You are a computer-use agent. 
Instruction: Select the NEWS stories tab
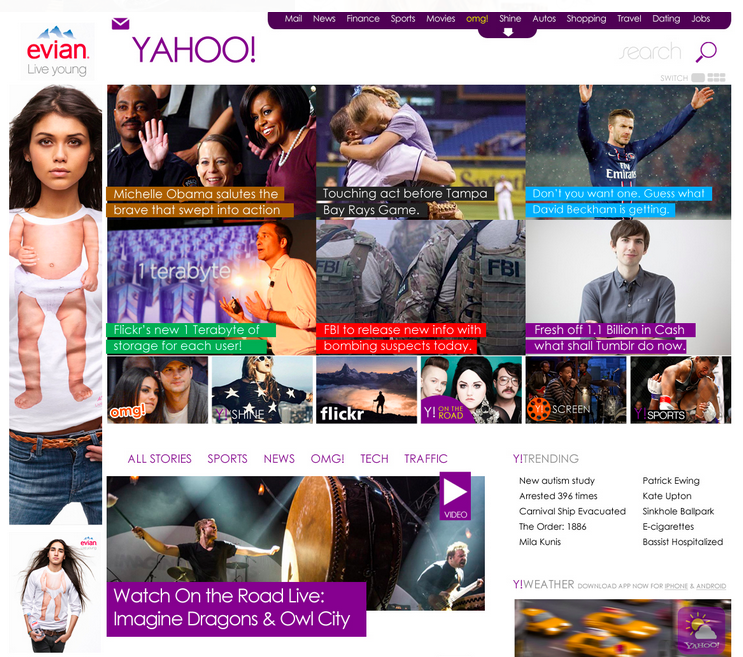click(279, 459)
